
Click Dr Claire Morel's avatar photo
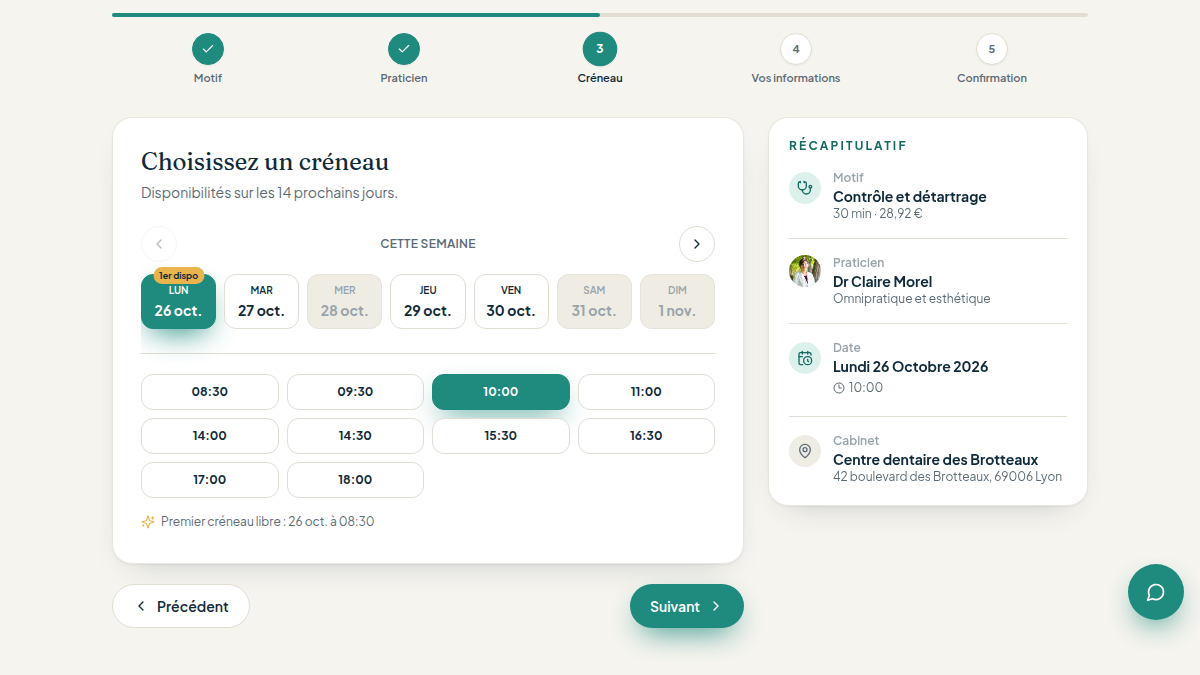pyautogui.click(x=805, y=271)
